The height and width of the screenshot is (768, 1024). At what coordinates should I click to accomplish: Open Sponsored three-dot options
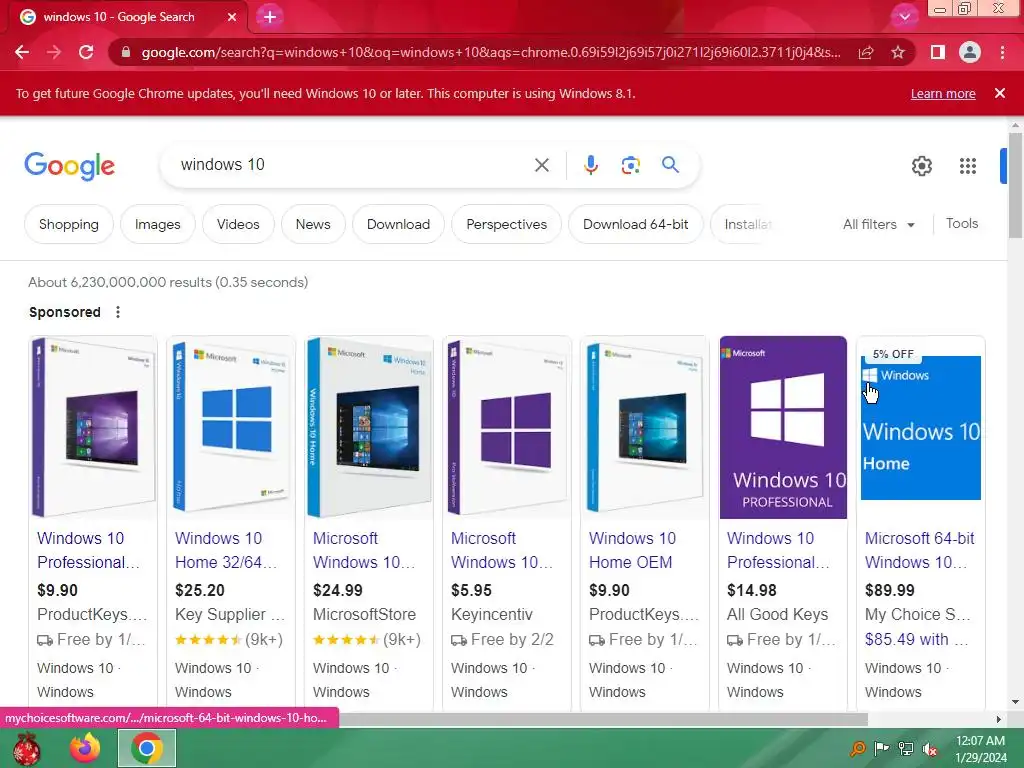click(118, 312)
